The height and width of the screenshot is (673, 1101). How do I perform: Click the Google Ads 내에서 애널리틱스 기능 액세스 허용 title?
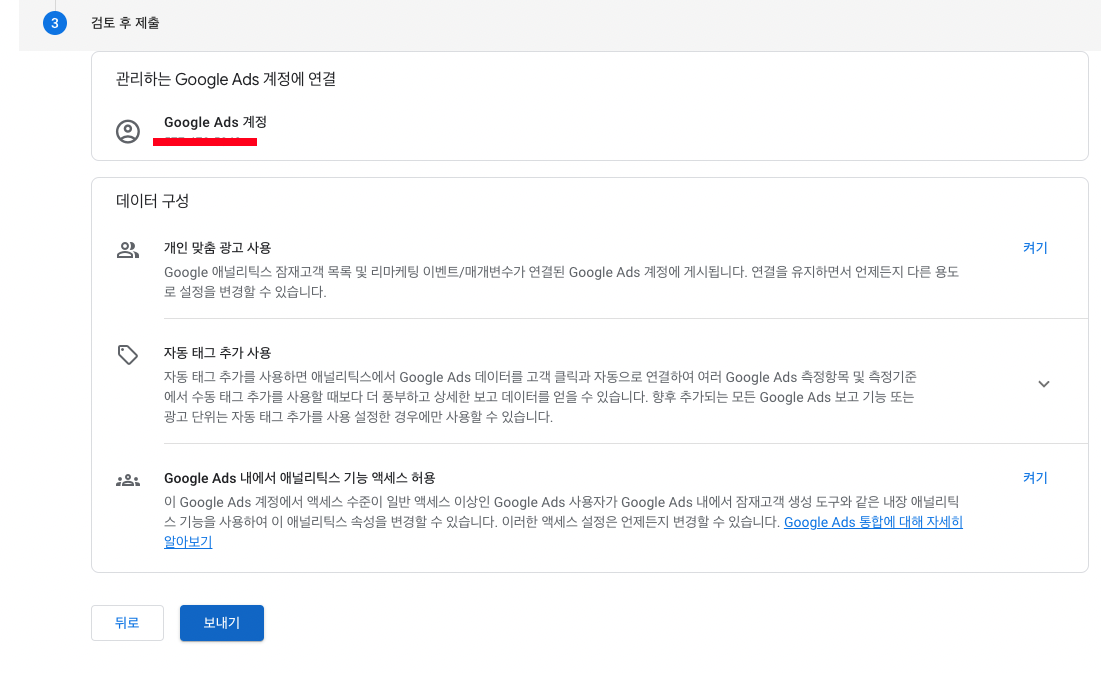coord(300,478)
